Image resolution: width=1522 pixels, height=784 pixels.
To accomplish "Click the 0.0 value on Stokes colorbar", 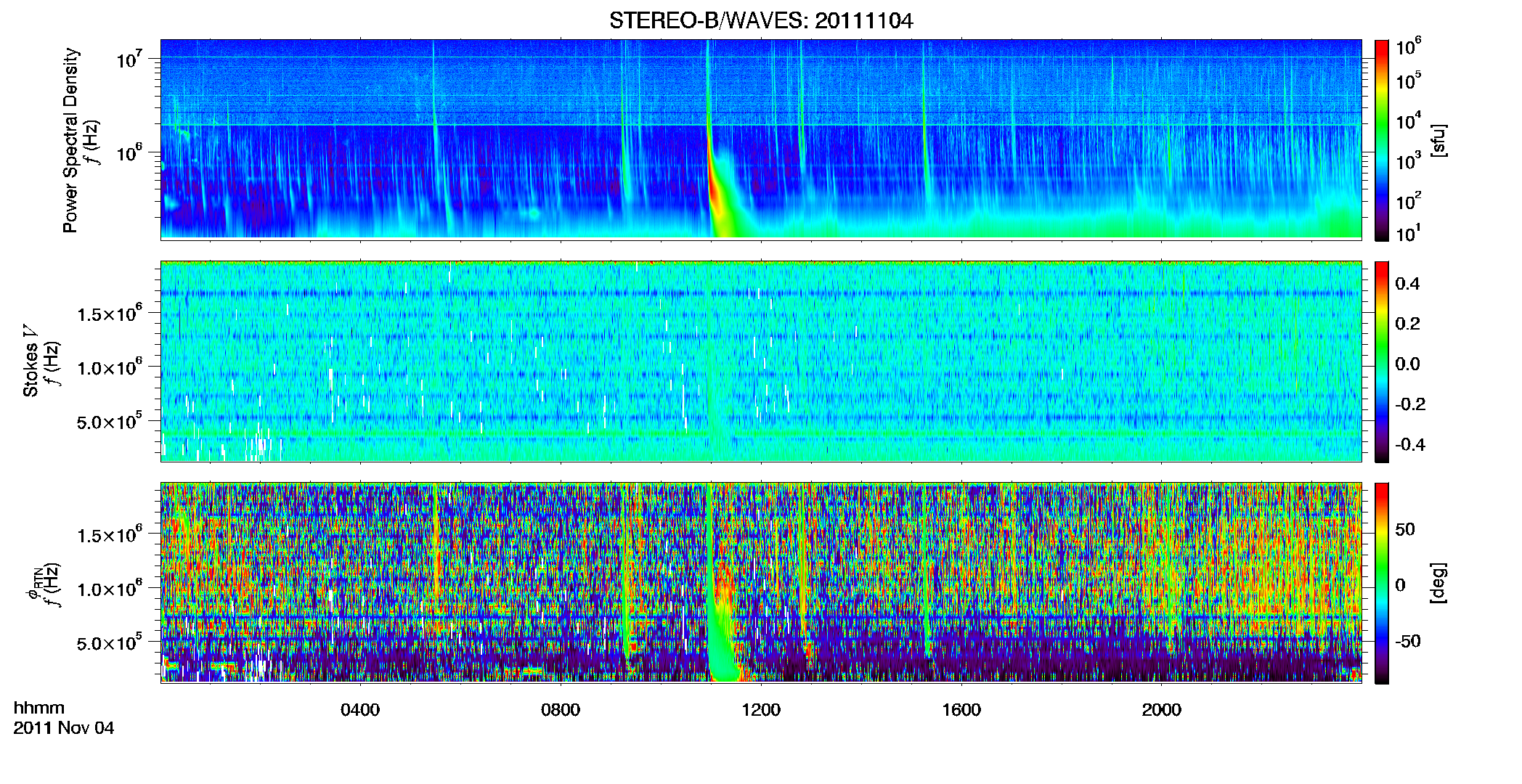I will click(1407, 364).
